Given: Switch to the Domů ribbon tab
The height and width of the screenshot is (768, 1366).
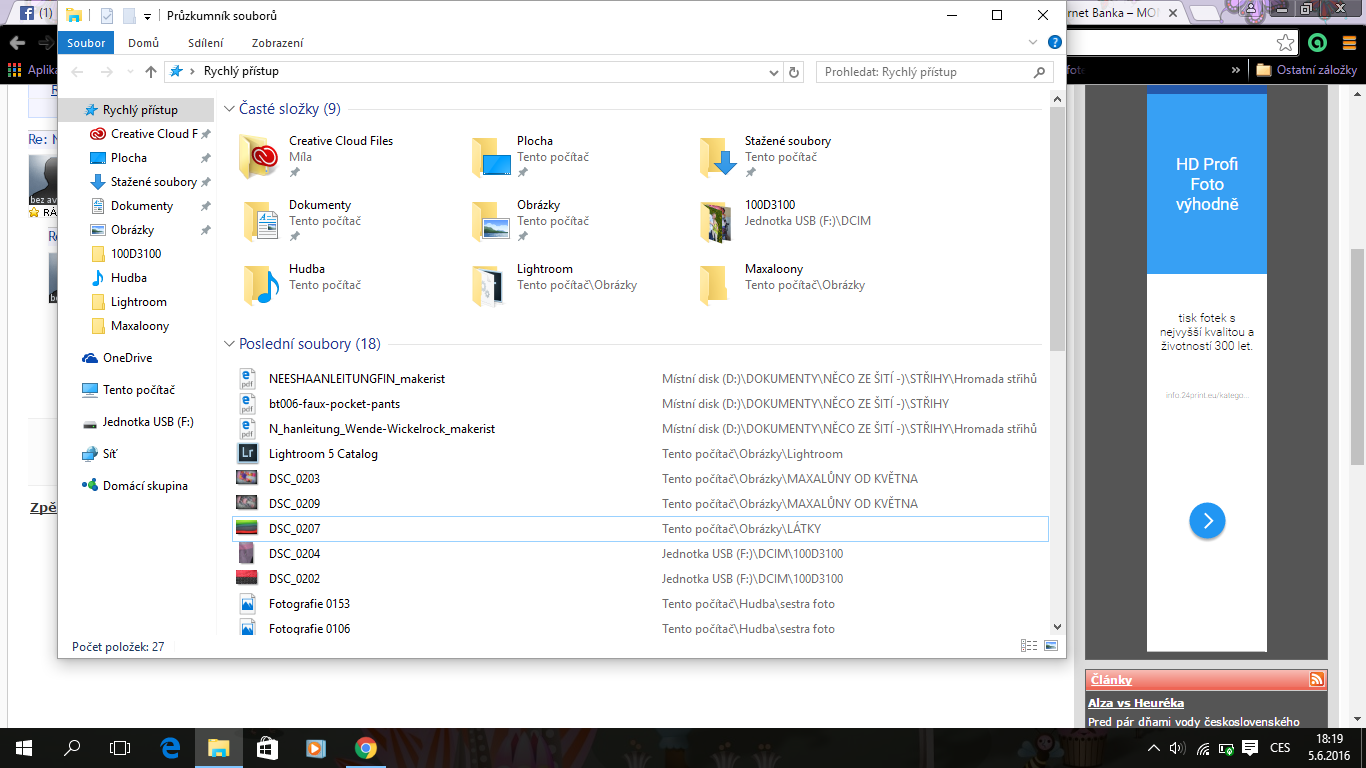Looking at the screenshot, I should [x=143, y=43].
